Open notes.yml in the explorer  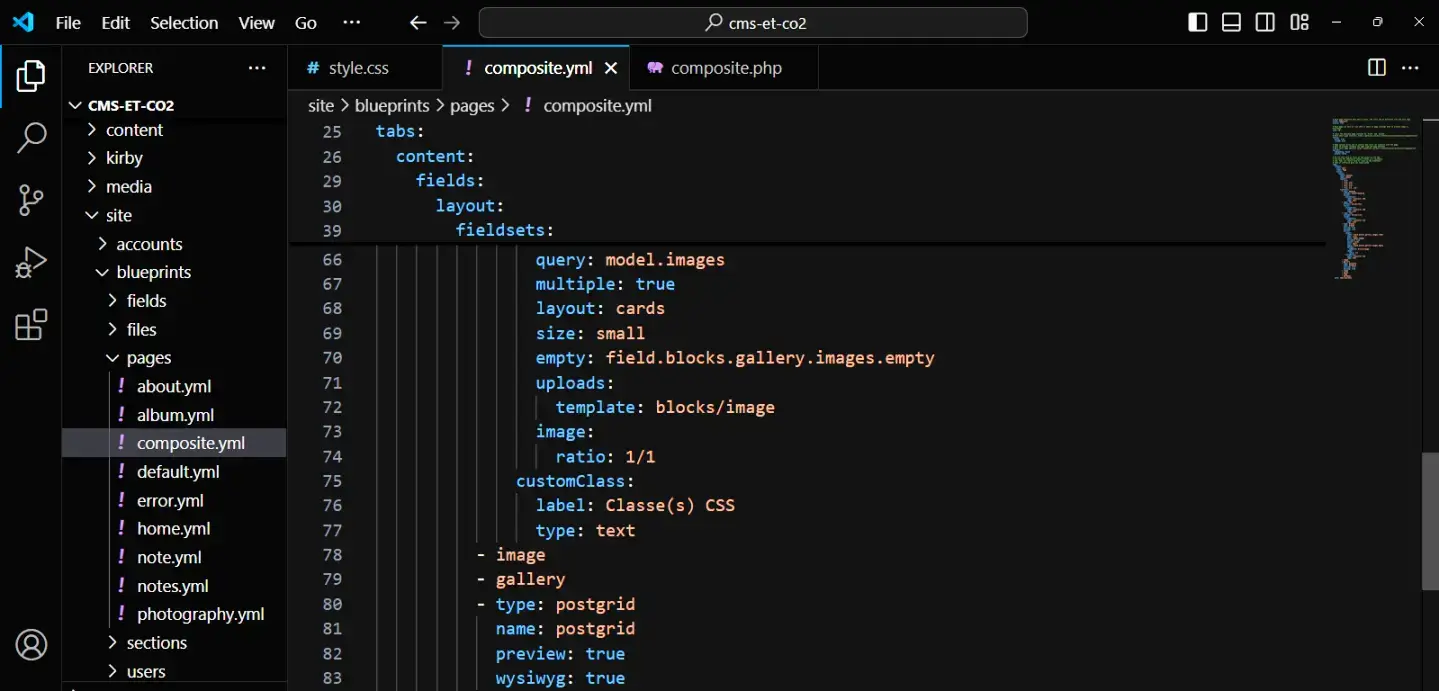(175, 586)
